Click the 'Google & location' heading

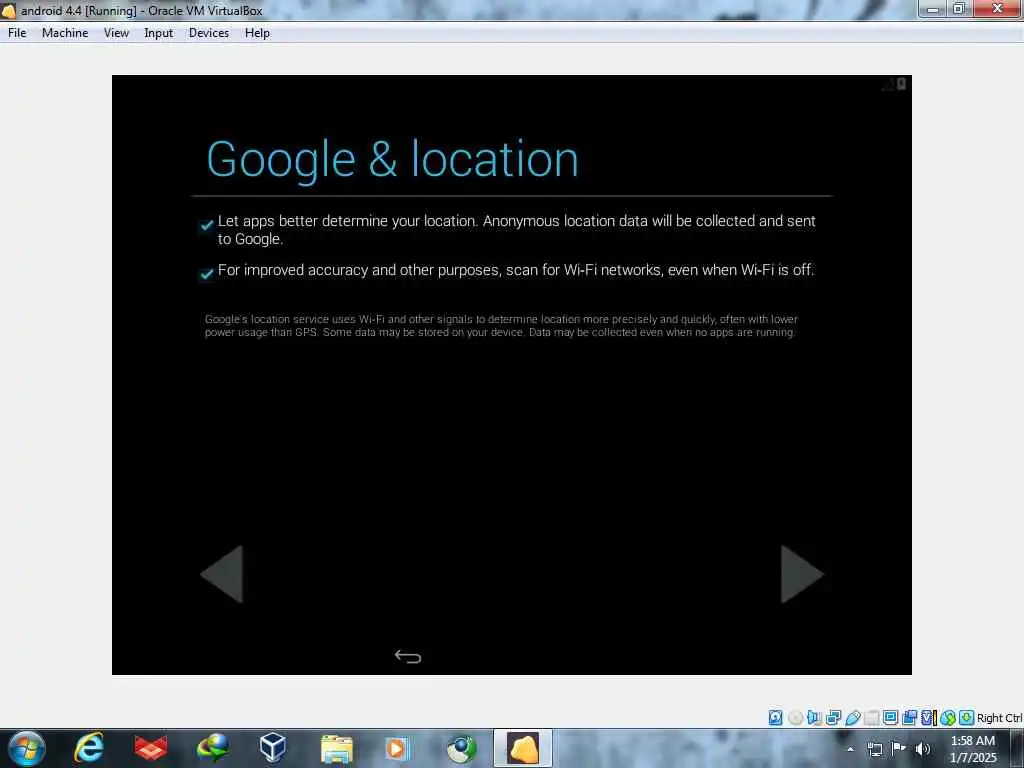pos(392,159)
